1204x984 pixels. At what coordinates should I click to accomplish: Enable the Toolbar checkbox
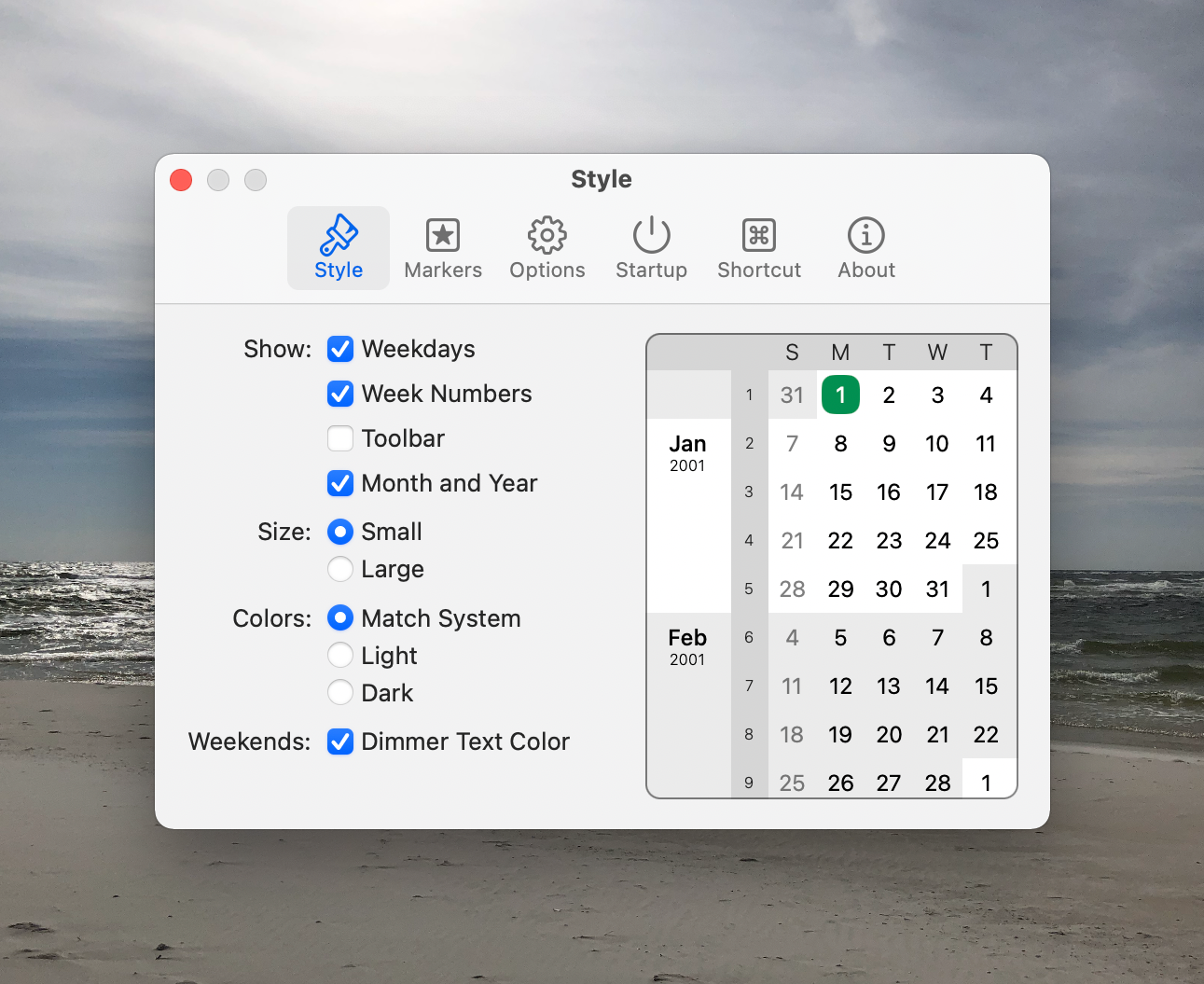[340, 438]
